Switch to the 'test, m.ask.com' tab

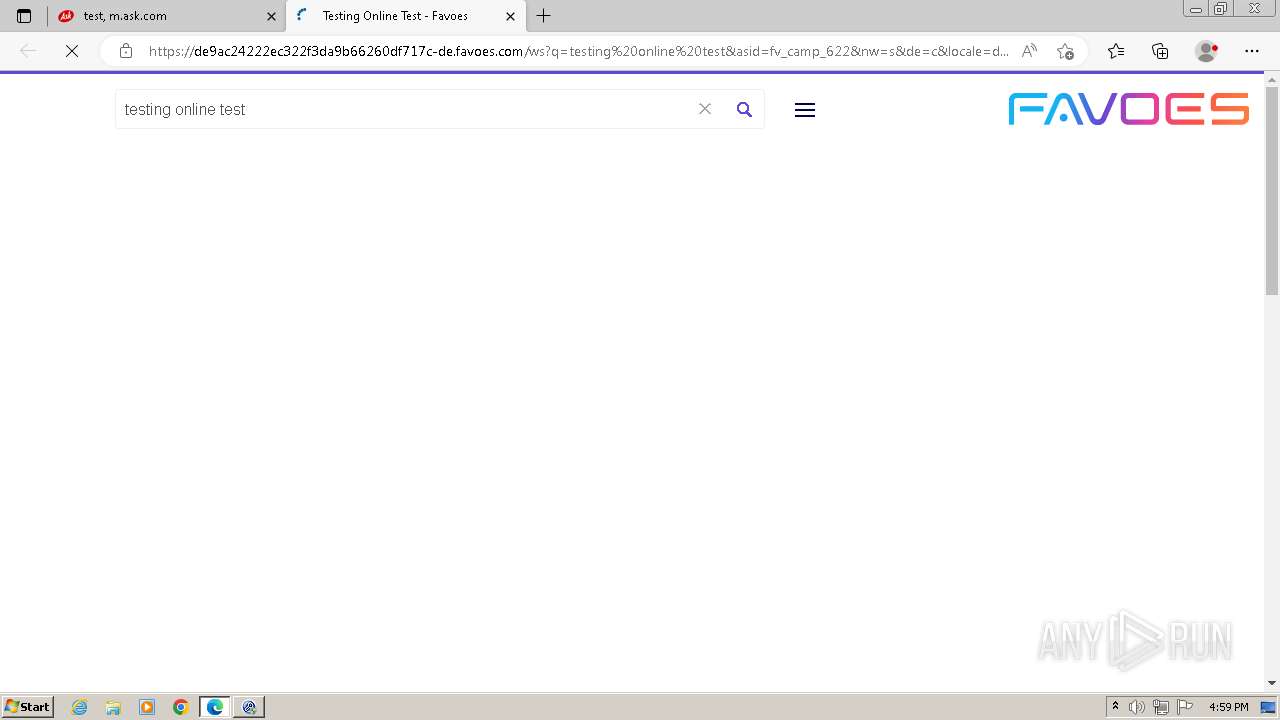[166, 16]
